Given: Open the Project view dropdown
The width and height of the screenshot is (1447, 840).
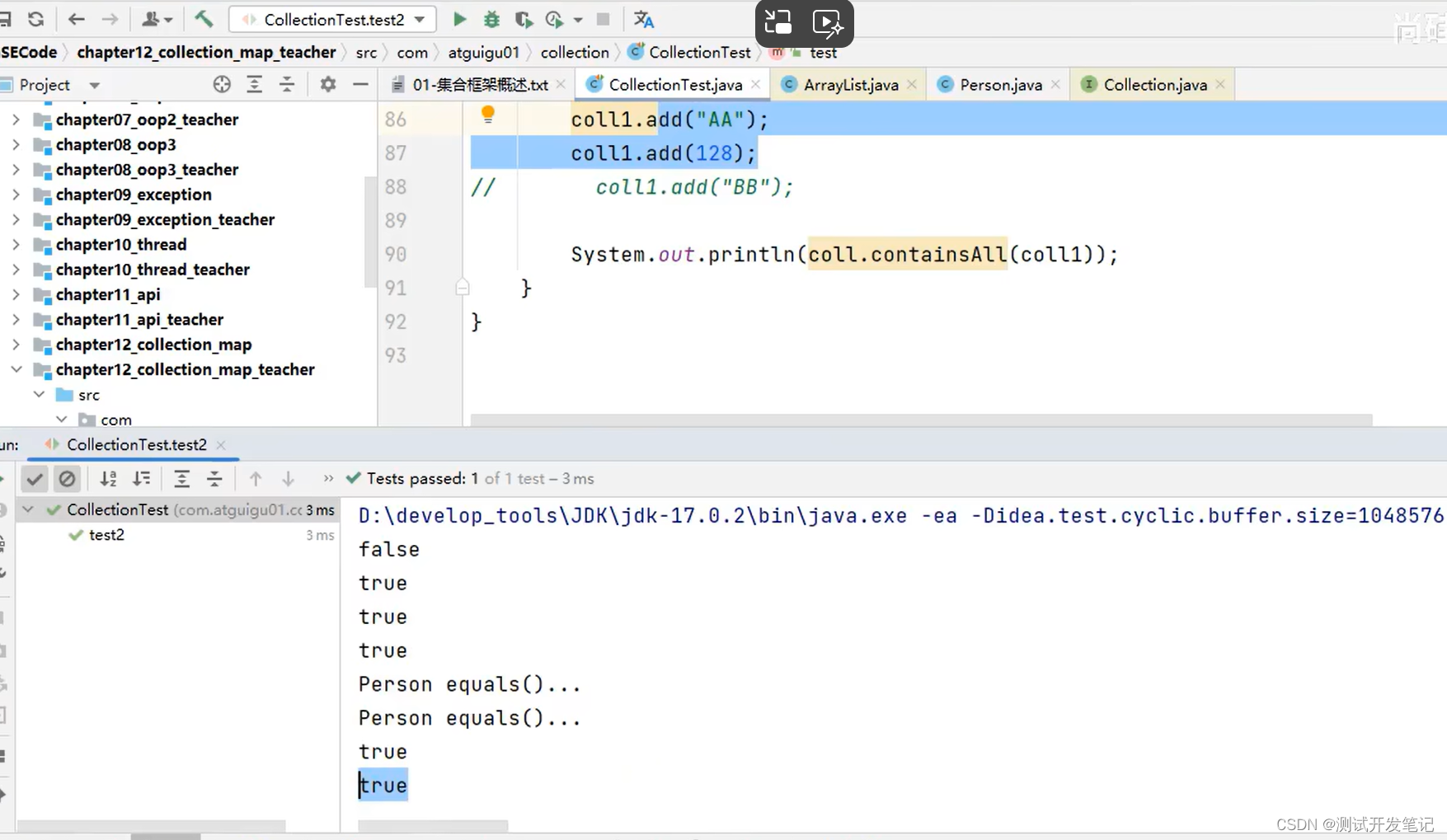Looking at the screenshot, I should tap(94, 85).
